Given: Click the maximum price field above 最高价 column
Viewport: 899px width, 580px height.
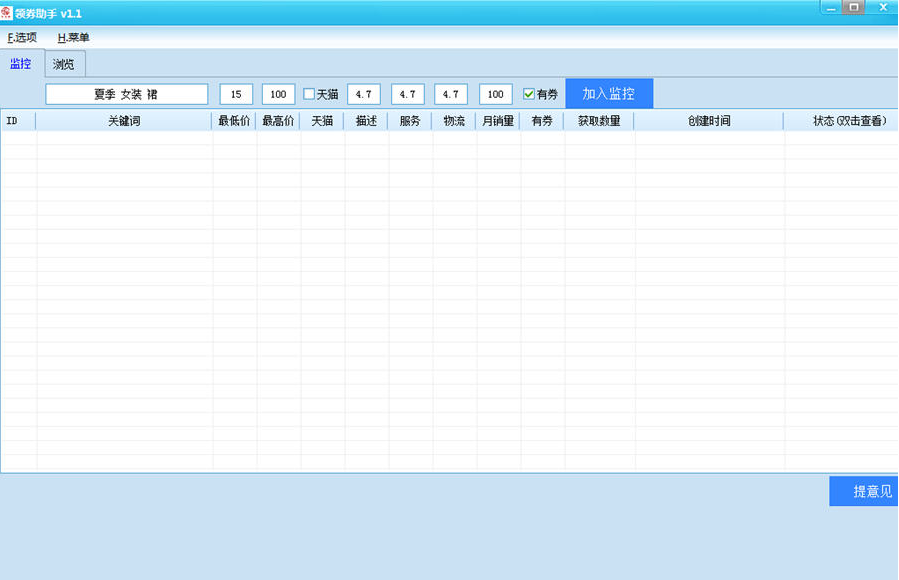Looking at the screenshot, I should [x=278, y=94].
